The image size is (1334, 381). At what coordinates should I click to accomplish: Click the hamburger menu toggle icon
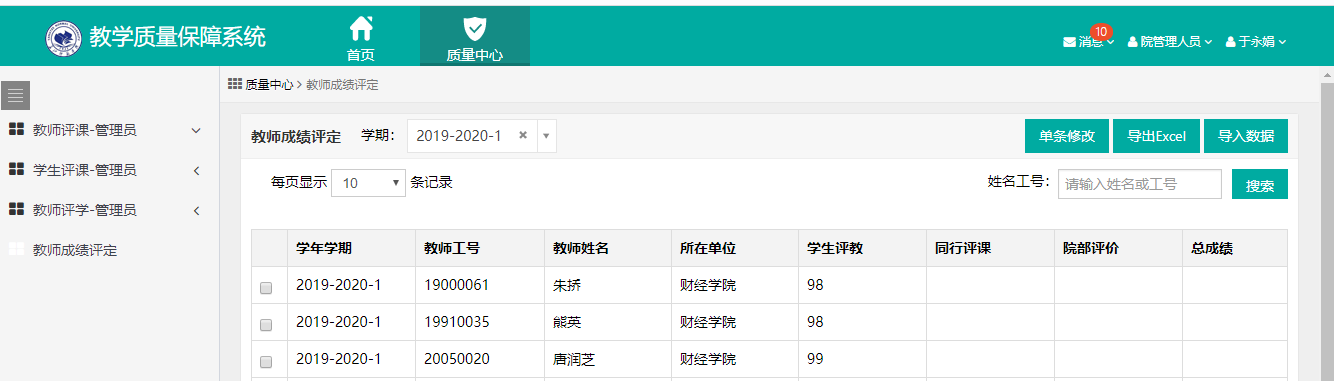[15, 95]
